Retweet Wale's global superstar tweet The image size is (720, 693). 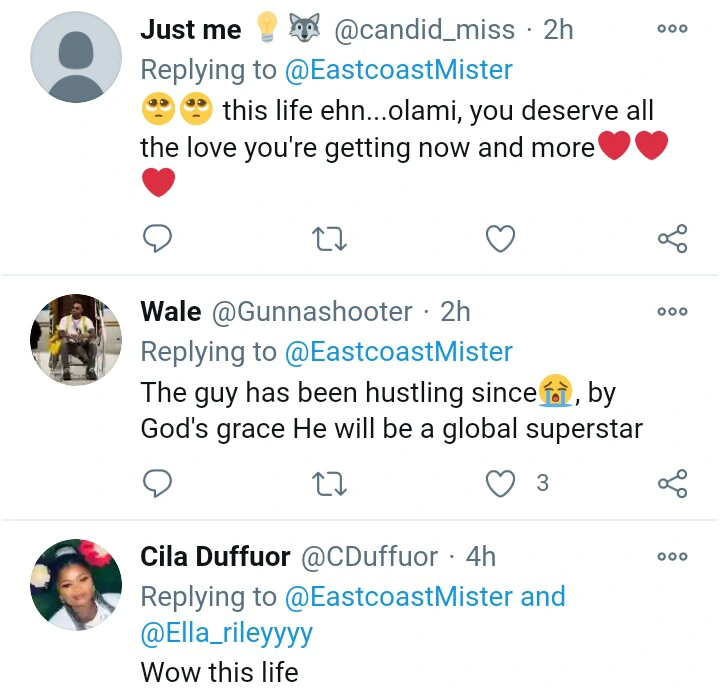coord(329,484)
